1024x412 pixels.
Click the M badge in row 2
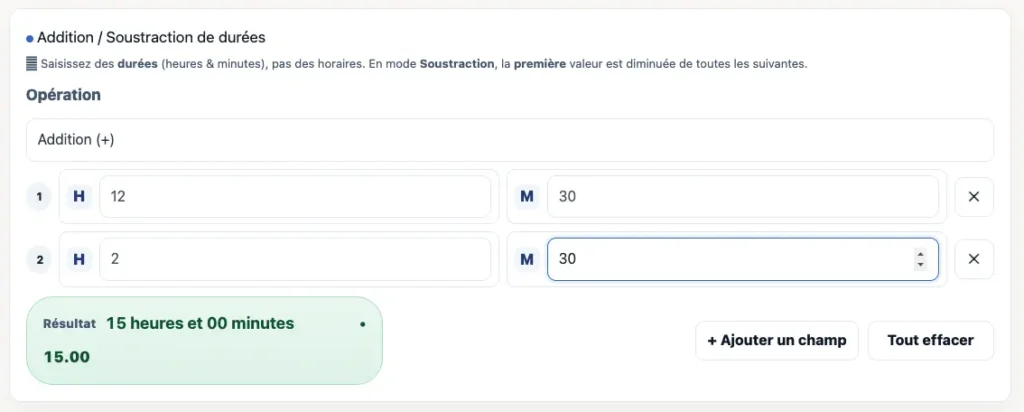click(526, 260)
